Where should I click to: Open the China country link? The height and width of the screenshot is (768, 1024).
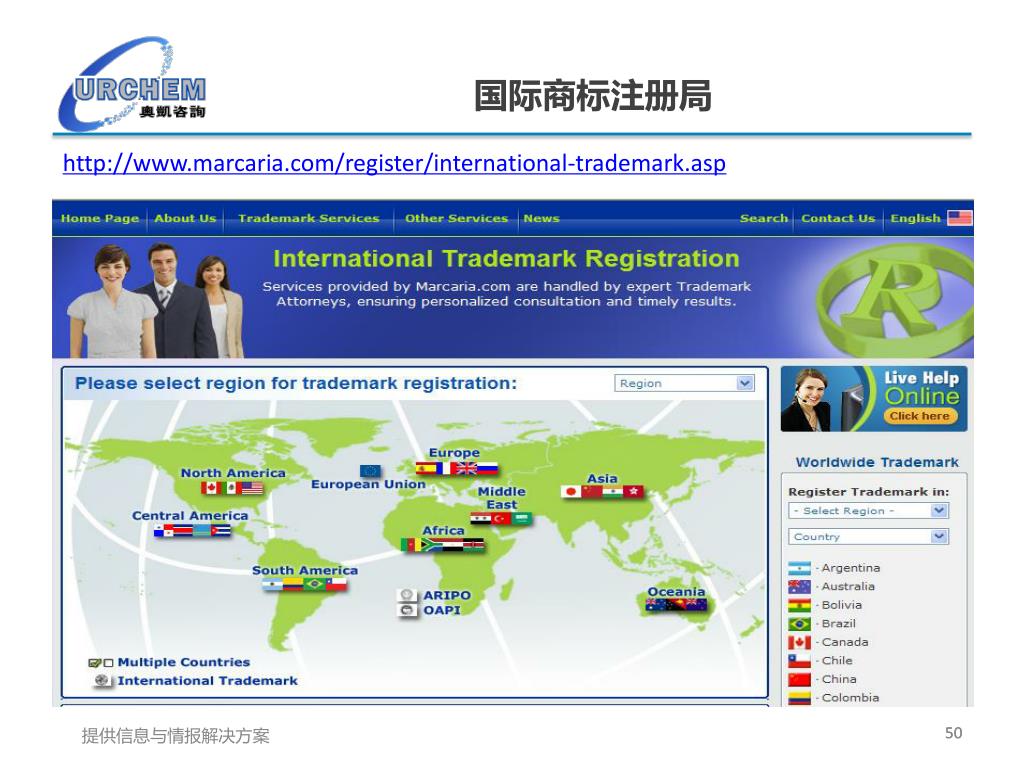pyautogui.click(x=839, y=679)
